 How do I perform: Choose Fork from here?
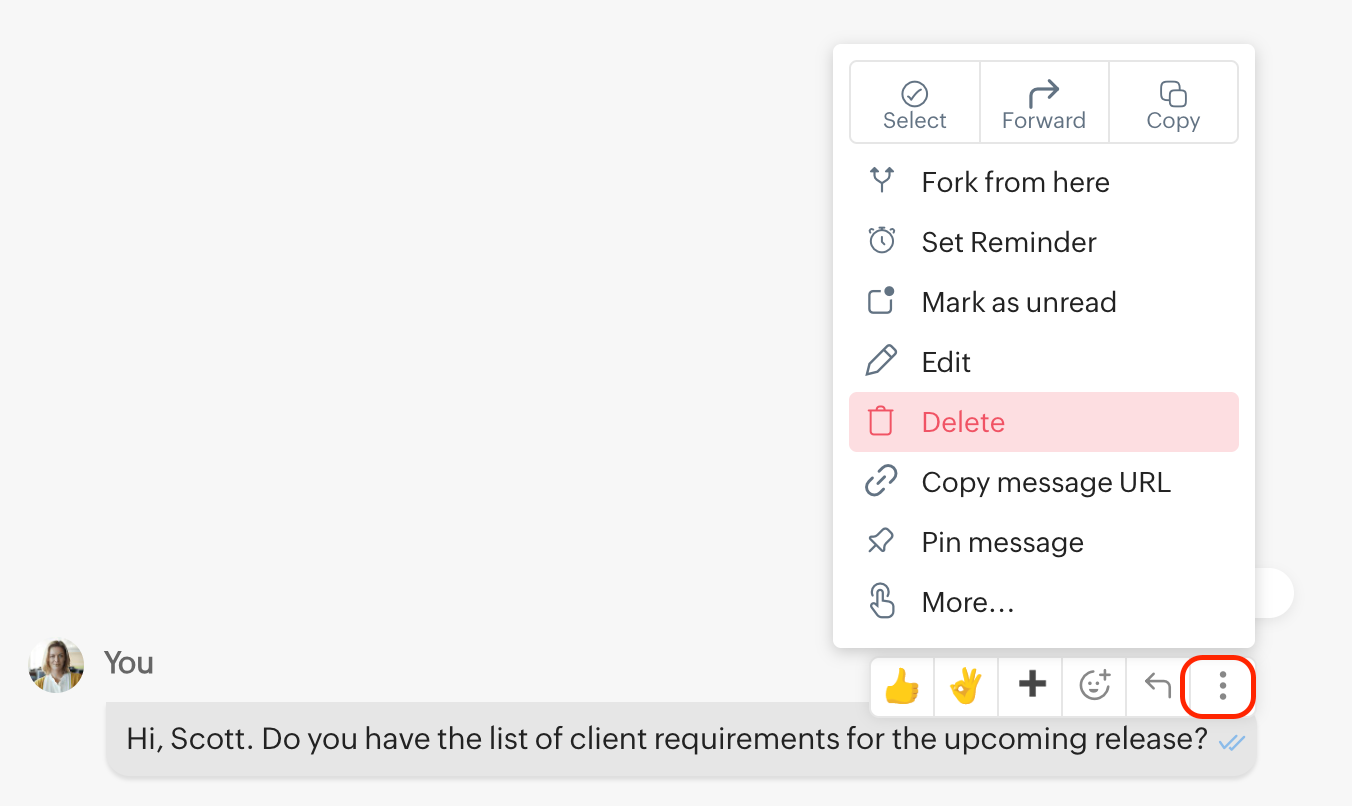pyautogui.click(x=1015, y=183)
